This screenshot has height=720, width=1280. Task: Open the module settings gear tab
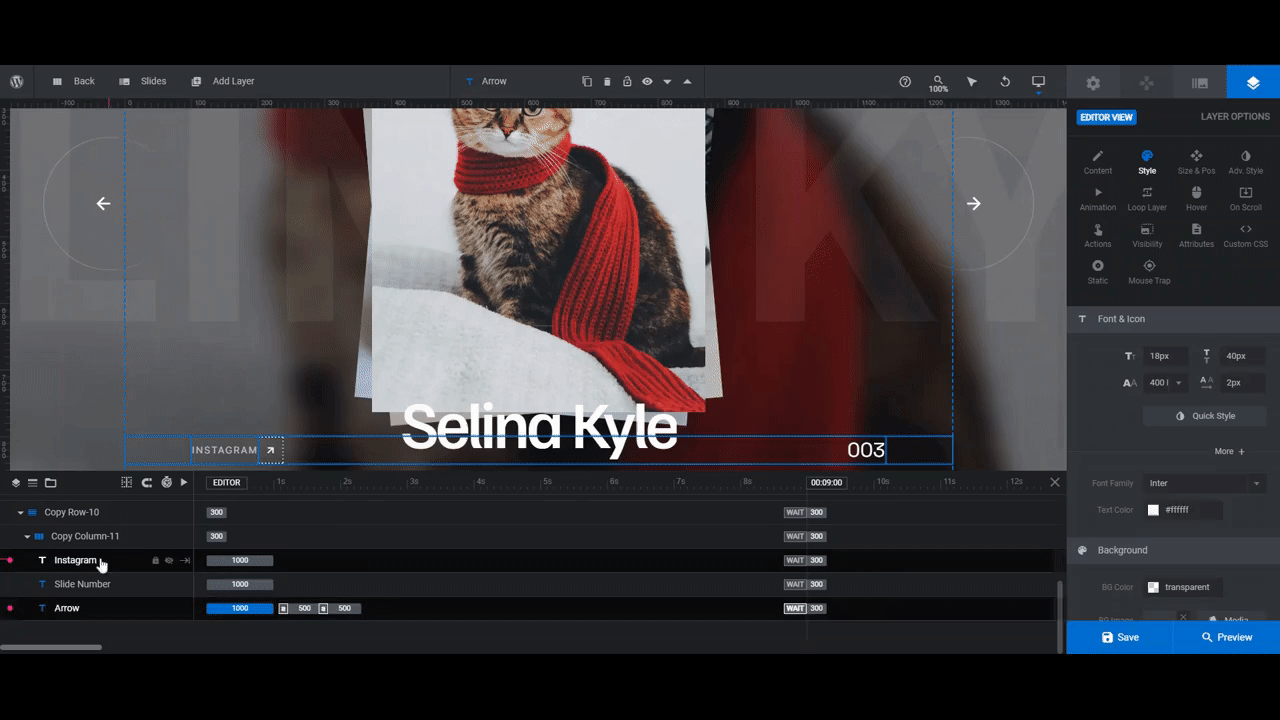coord(1093,83)
